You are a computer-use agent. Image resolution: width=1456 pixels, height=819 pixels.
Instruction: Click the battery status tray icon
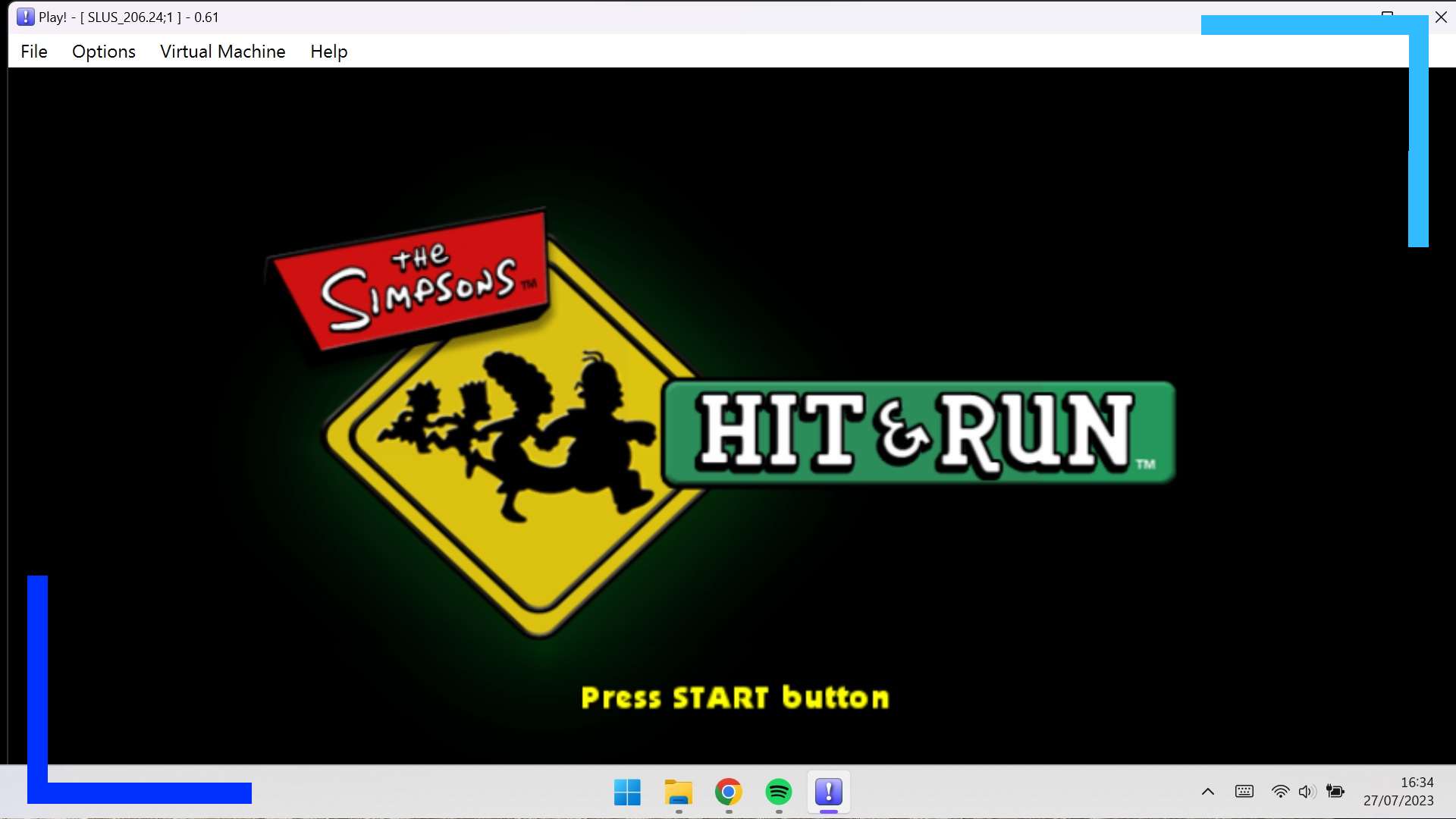pos(1335,792)
